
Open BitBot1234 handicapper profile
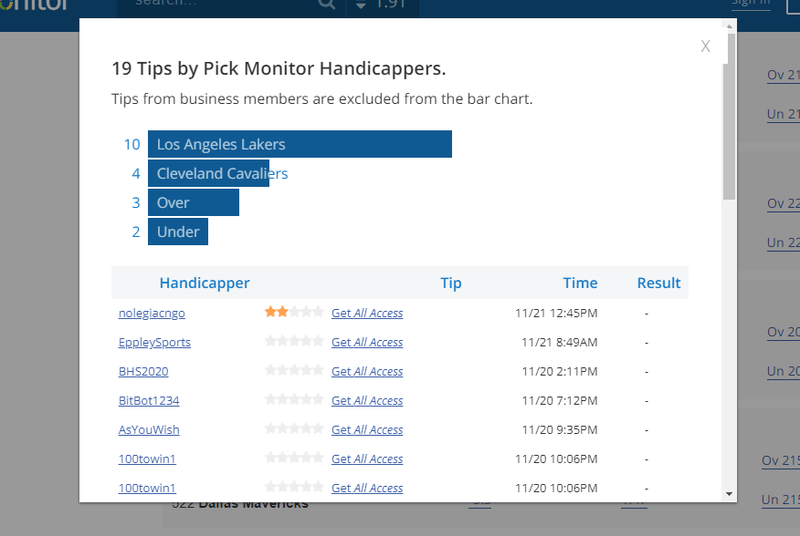point(149,400)
